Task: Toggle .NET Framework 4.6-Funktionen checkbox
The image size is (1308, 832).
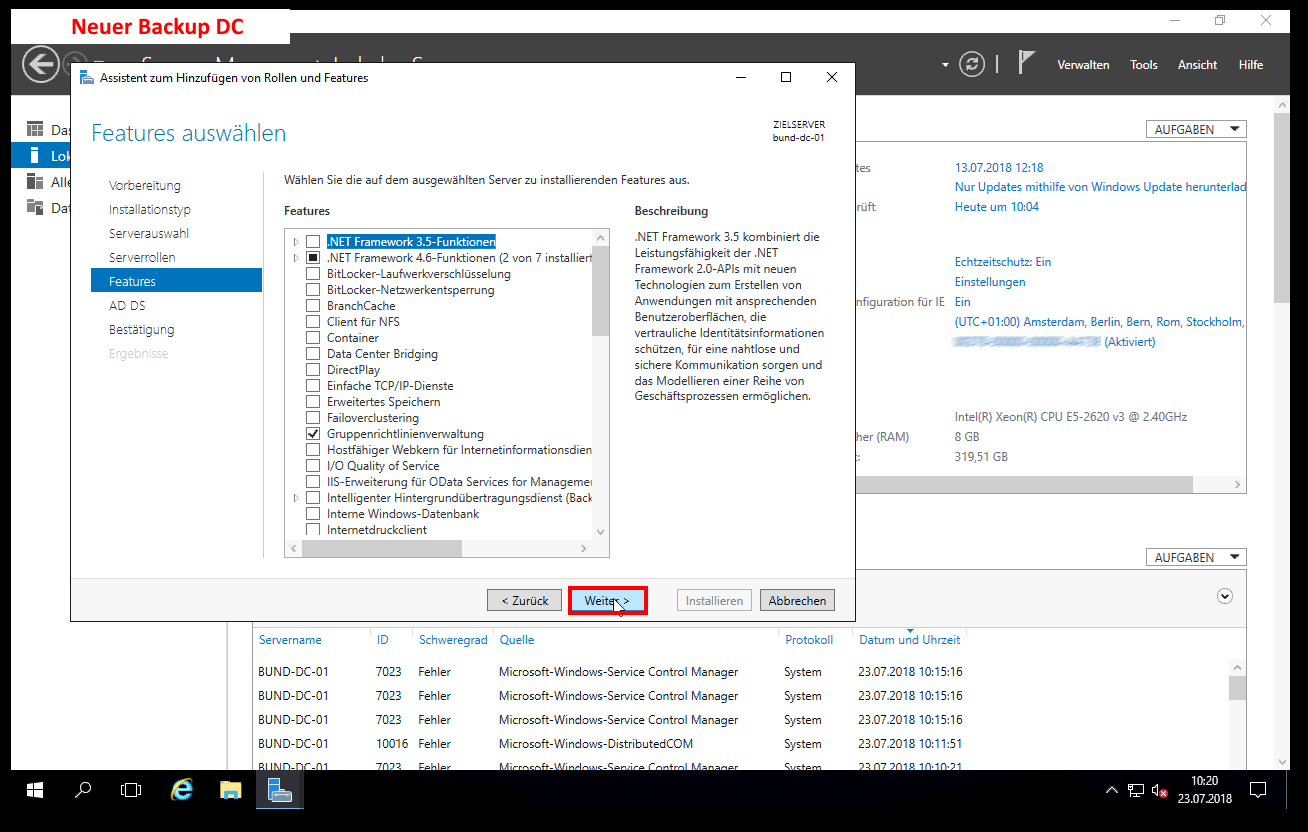Action: 313,258
